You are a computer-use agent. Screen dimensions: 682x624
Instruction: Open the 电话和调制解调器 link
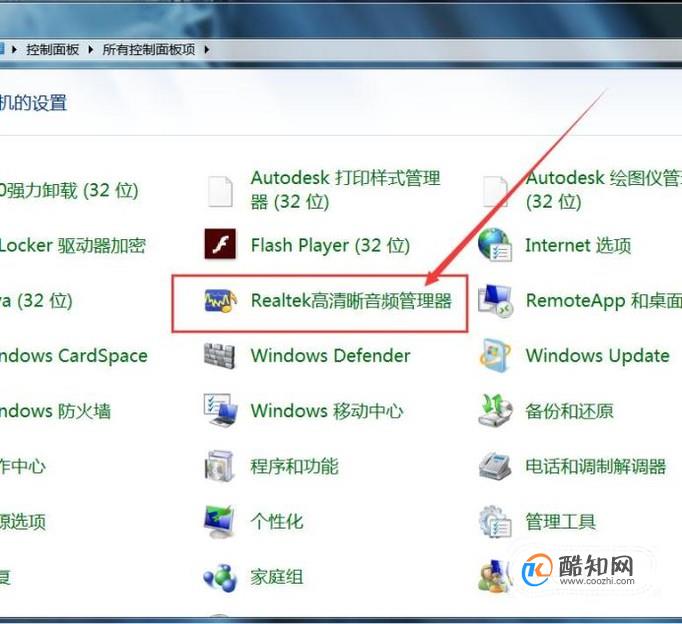[596, 466]
